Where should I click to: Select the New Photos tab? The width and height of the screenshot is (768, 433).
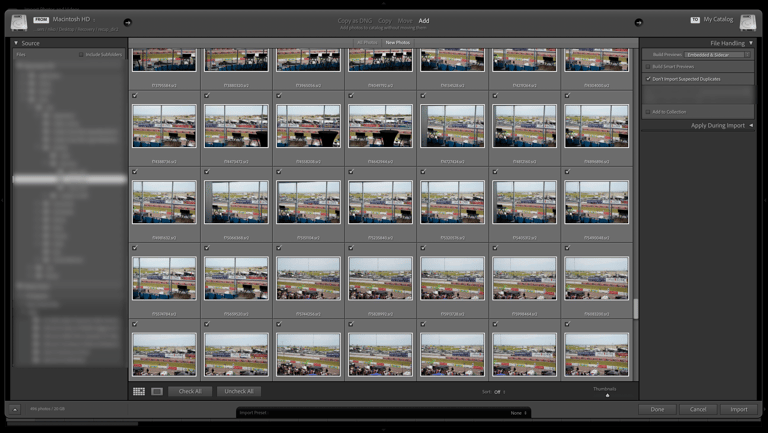[397, 43]
